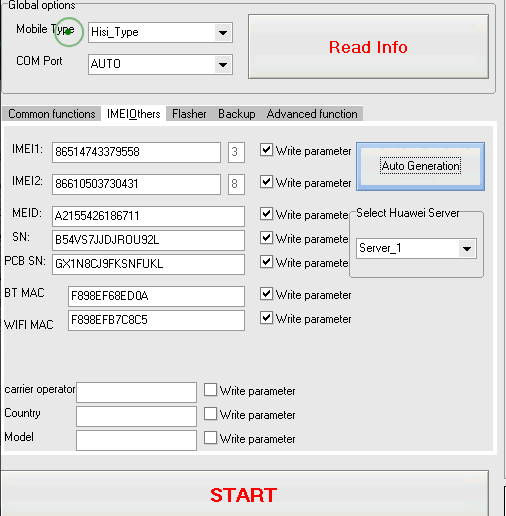
Task: Click into the SN input field
Action: pos(148,240)
